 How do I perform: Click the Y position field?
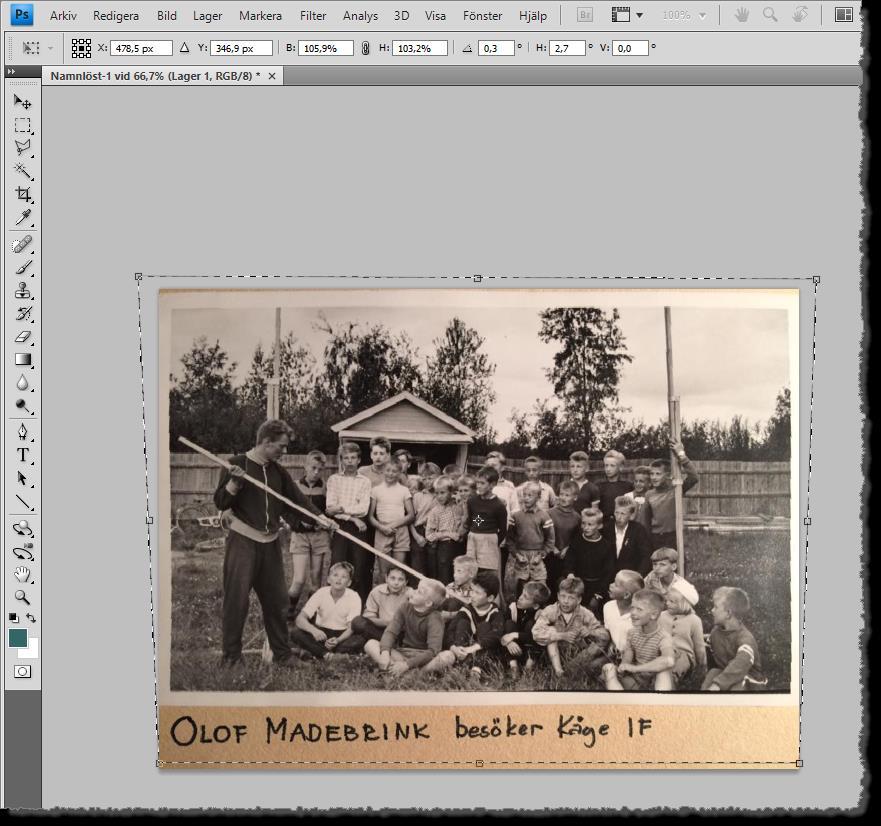241,48
